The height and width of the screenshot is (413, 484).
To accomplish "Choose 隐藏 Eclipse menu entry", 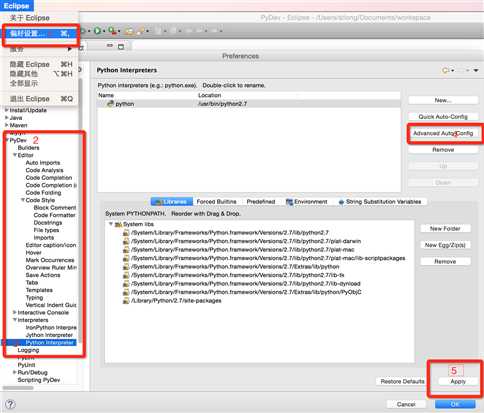I will point(41,64).
